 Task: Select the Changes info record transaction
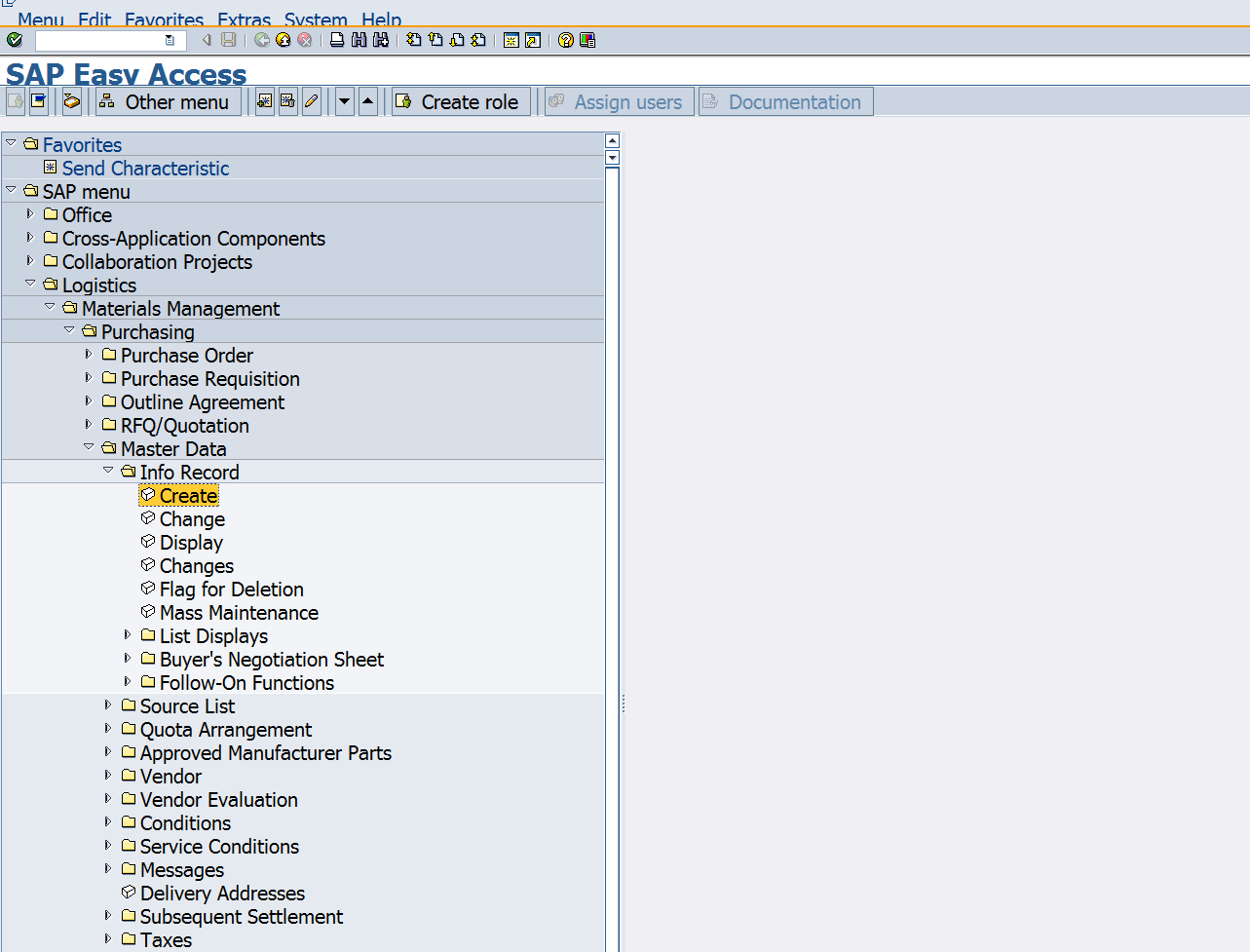197,565
